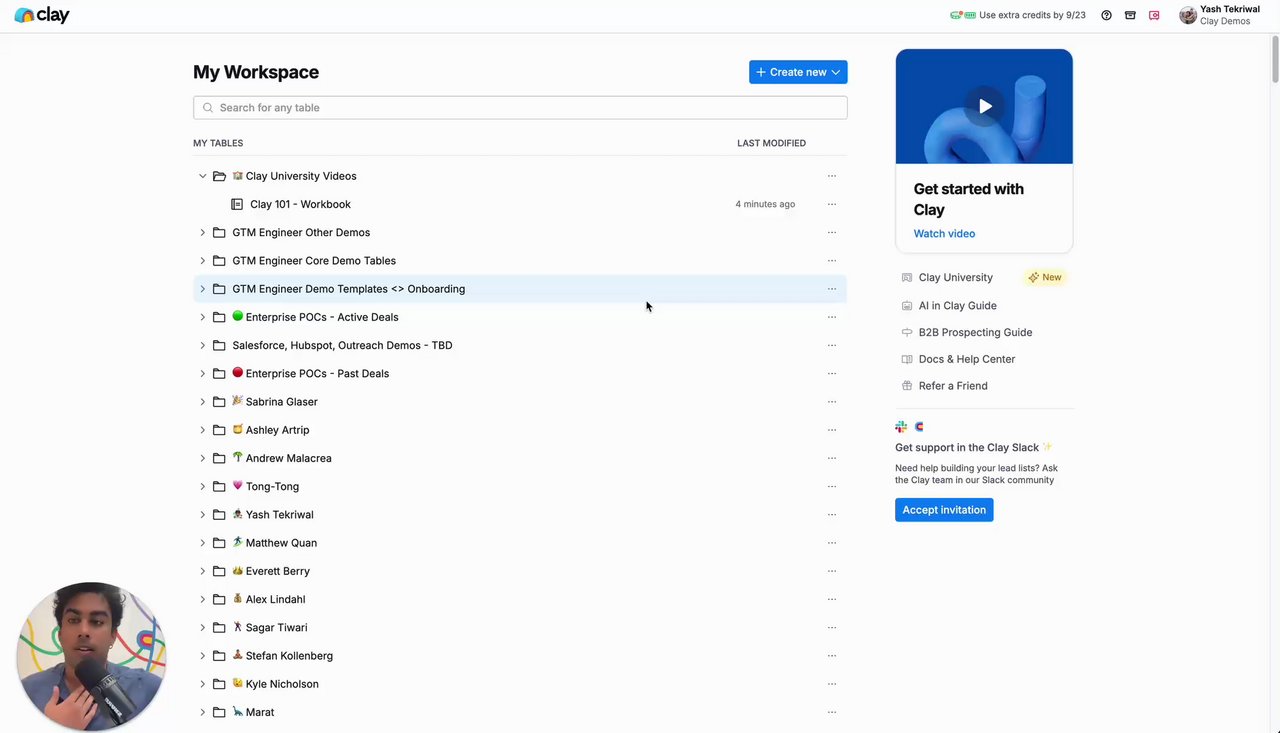The height and width of the screenshot is (733, 1280).
Task: Open the help question mark icon
Action: tap(1106, 15)
